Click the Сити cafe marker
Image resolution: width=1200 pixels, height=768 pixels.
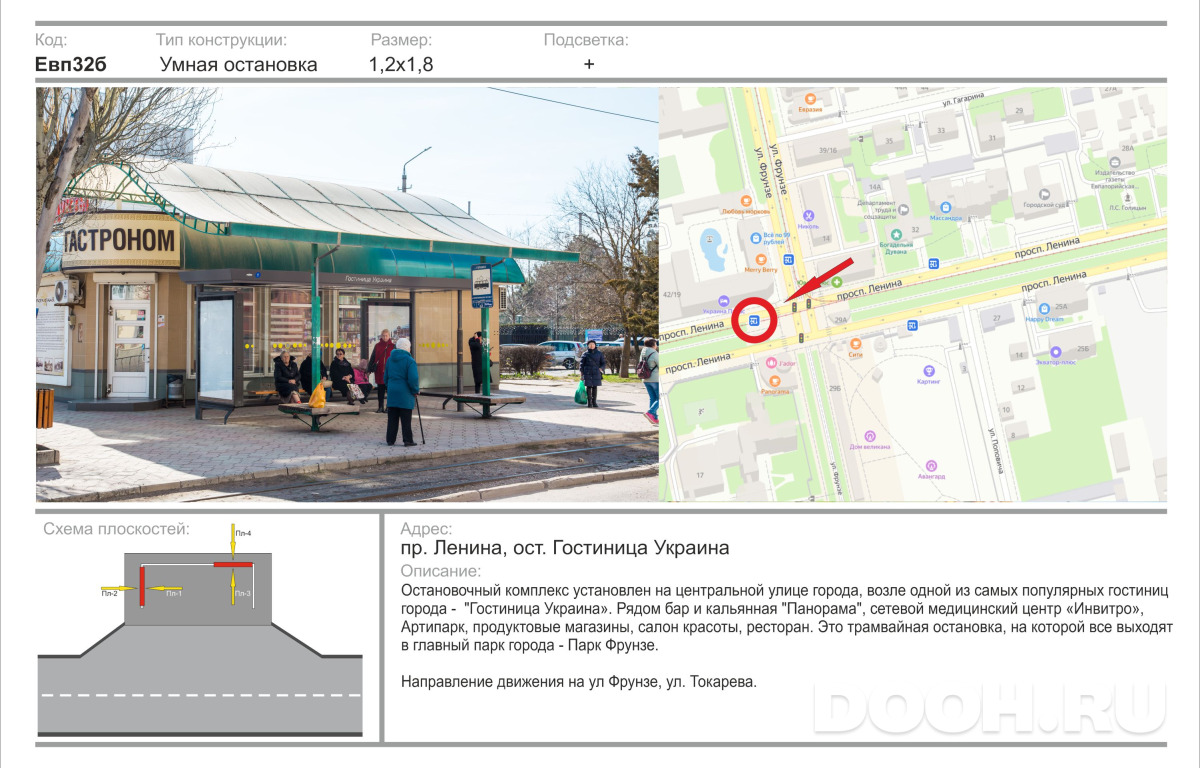click(855, 343)
